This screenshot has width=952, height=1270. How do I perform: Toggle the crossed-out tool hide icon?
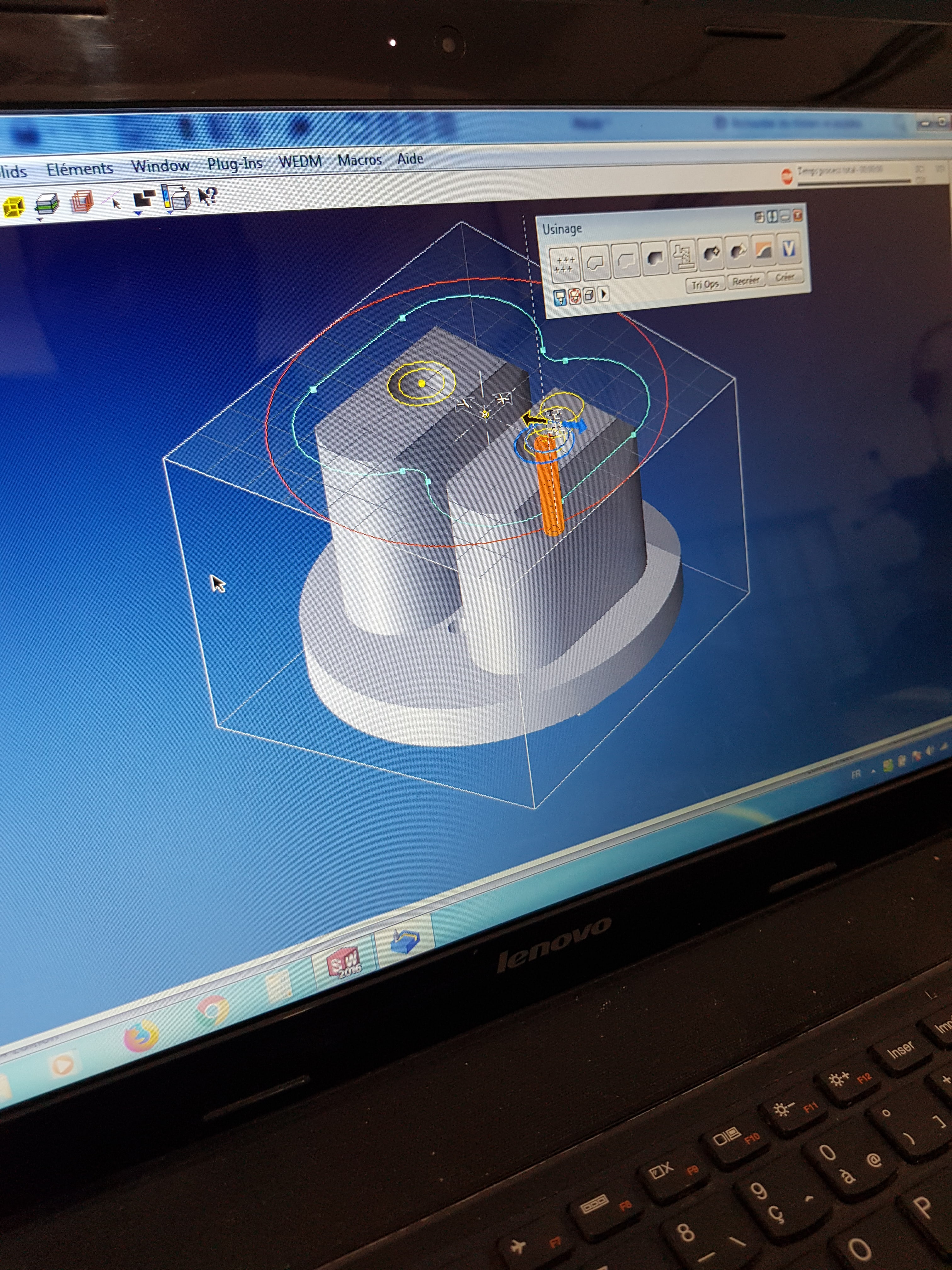tap(575, 296)
